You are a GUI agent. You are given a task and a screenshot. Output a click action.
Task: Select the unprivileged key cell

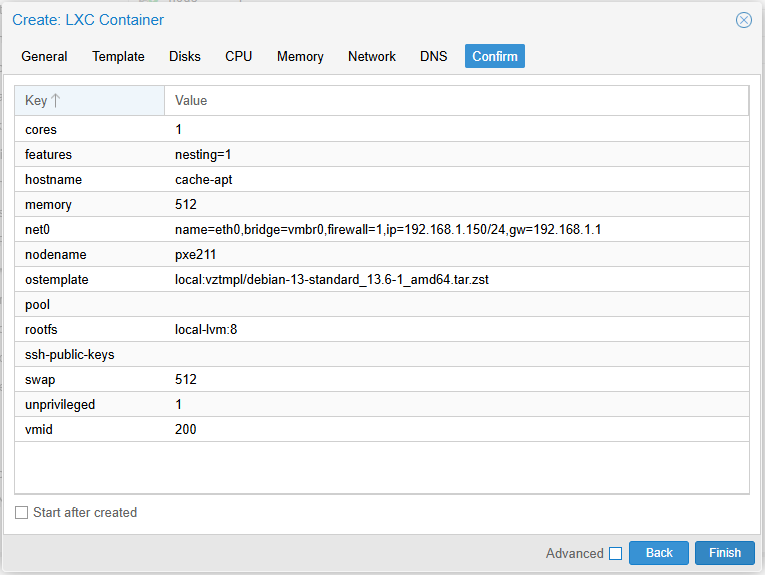tap(90, 404)
